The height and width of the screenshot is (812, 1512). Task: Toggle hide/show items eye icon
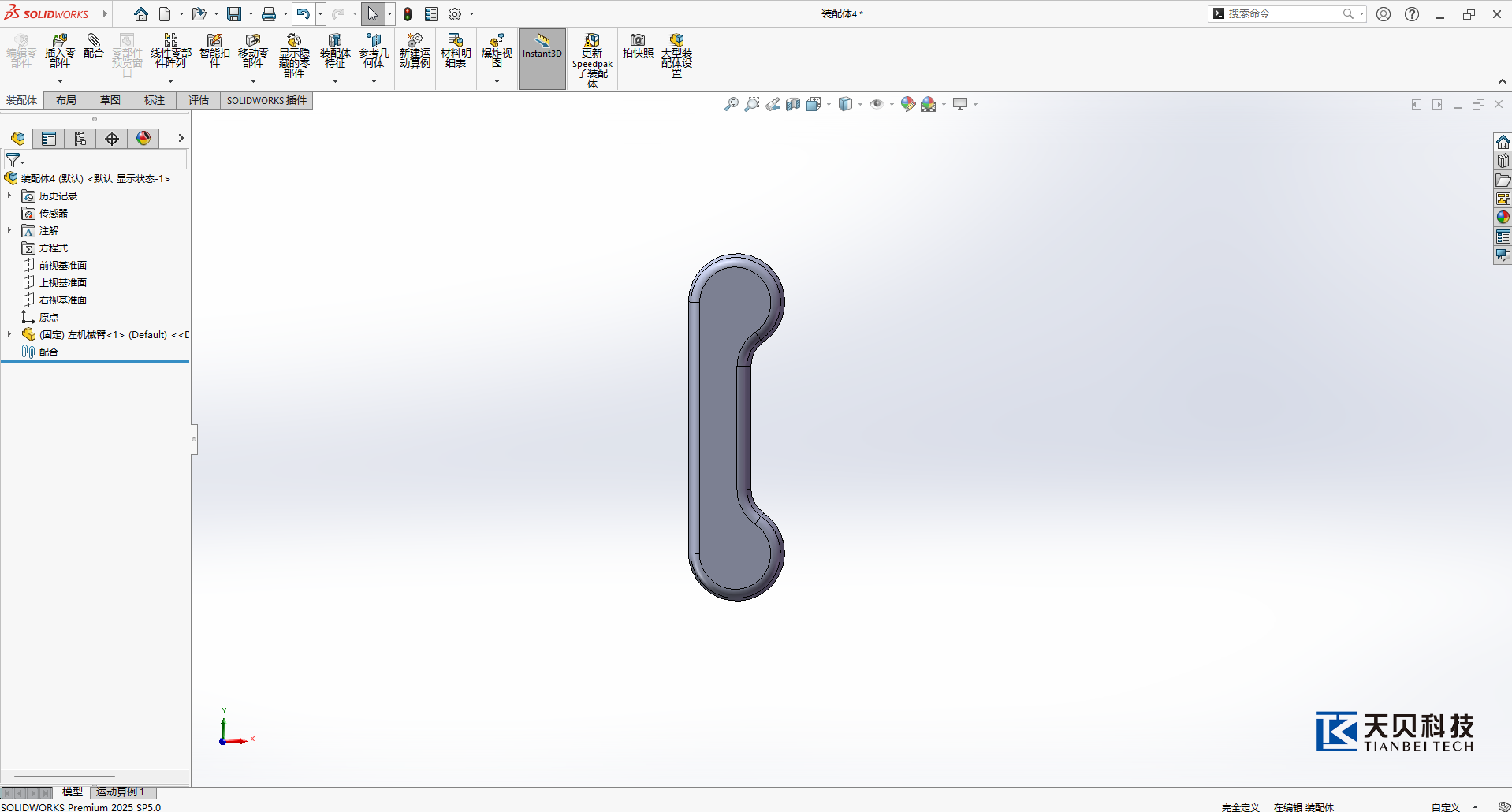coord(876,104)
